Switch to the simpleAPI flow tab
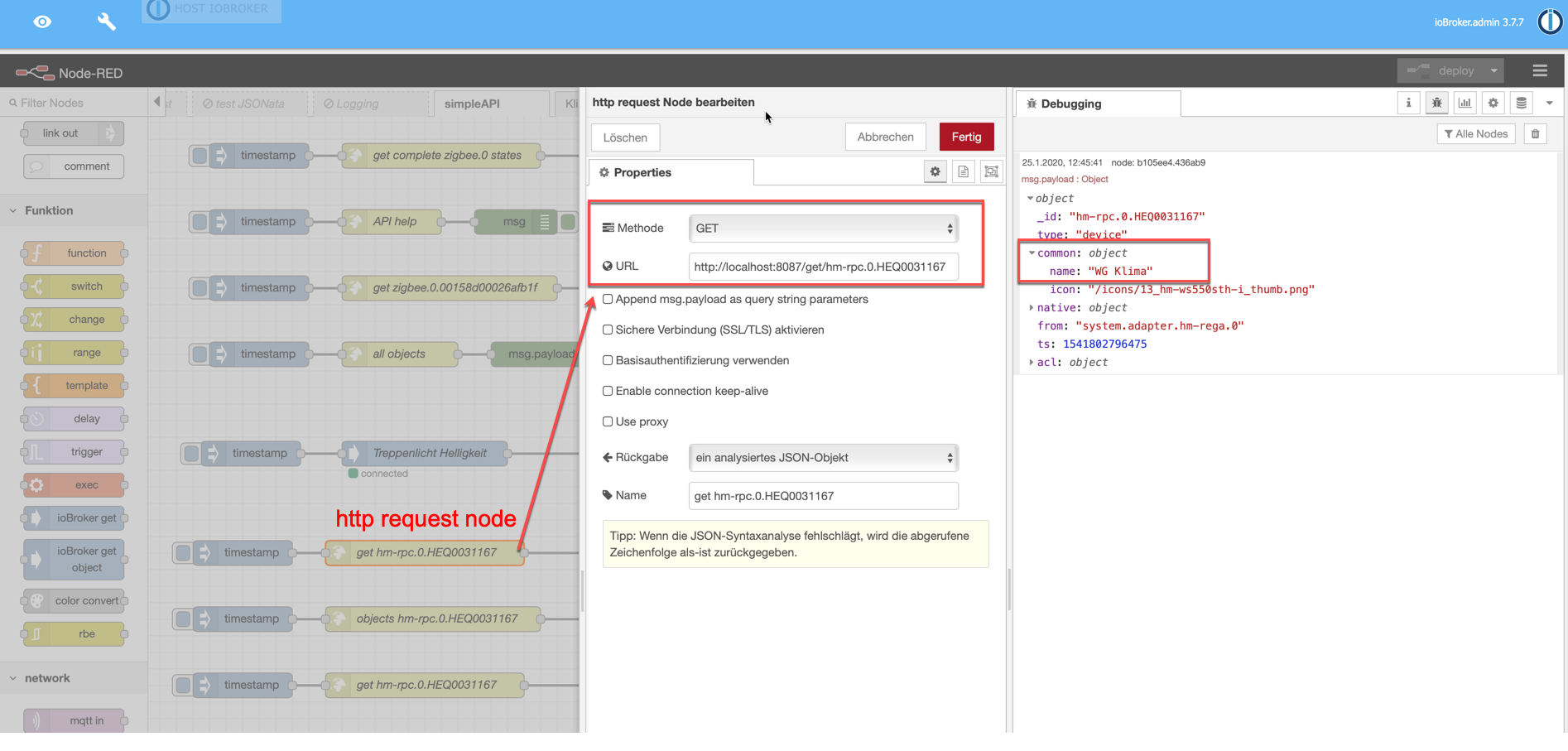This screenshot has height=751, width=1568. [490, 104]
